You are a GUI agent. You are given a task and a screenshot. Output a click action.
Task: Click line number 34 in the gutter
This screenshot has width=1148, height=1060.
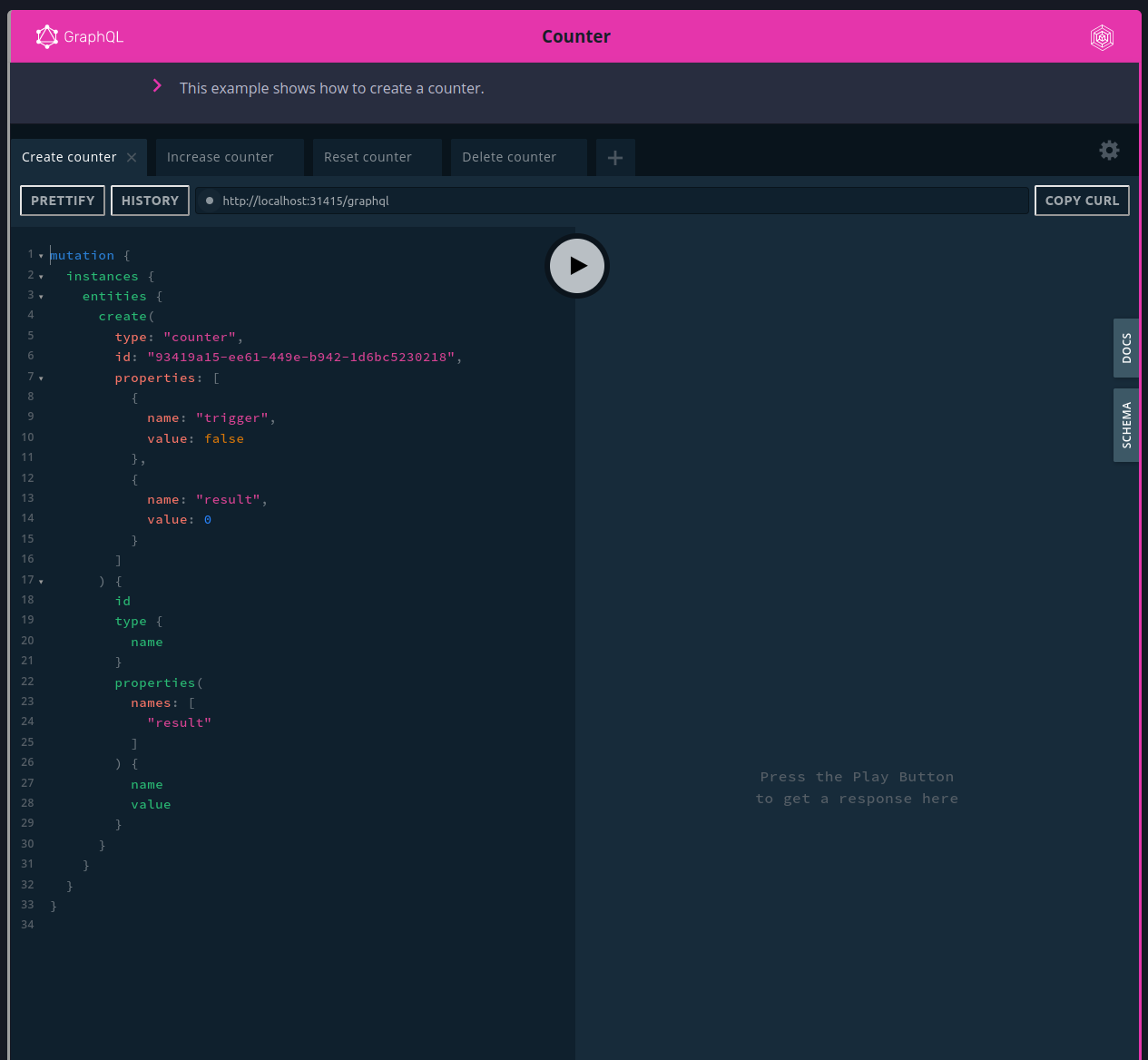pyautogui.click(x=27, y=925)
